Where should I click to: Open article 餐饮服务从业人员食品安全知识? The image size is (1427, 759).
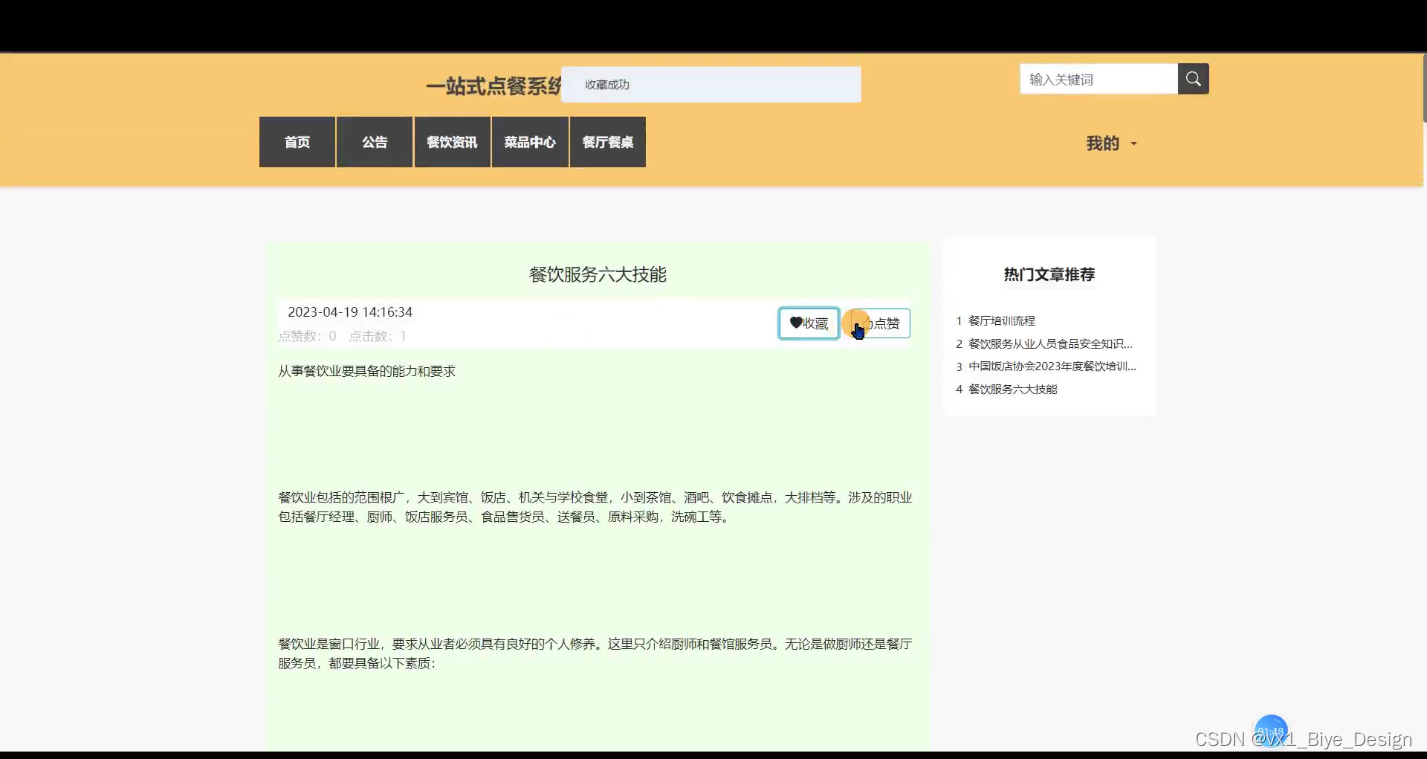(x=1050, y=344)
